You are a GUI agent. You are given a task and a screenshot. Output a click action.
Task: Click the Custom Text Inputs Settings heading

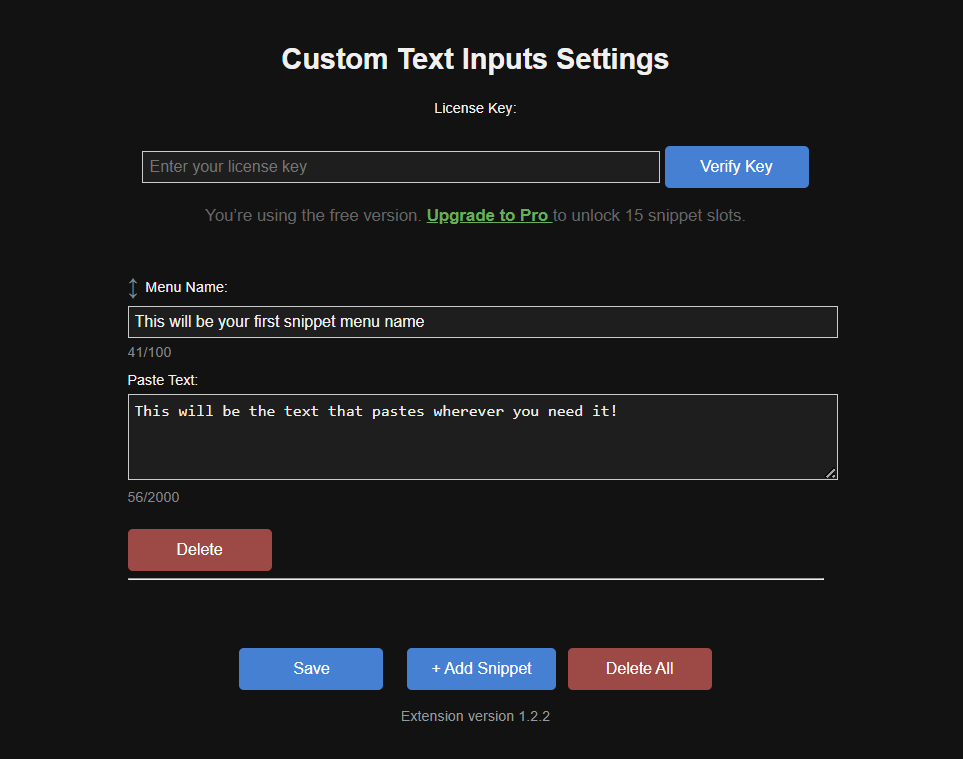pos(475,60)
